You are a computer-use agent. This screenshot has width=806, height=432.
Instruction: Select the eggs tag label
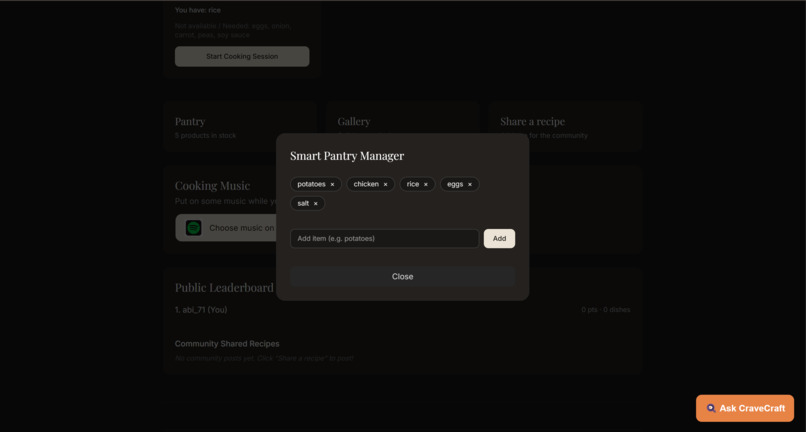pyautogui.click(x=455, y=184)
